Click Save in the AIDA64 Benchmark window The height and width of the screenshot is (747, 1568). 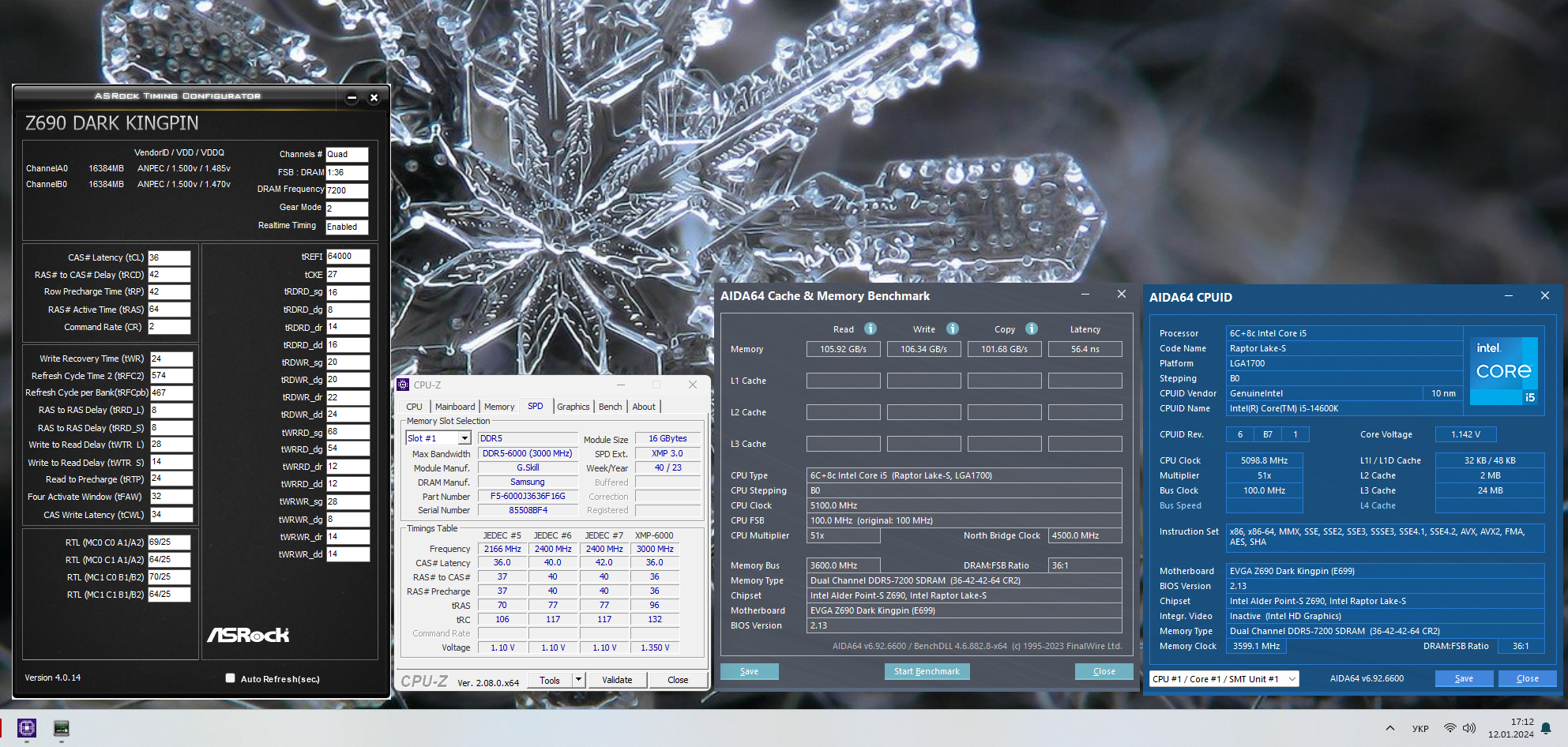750,671
